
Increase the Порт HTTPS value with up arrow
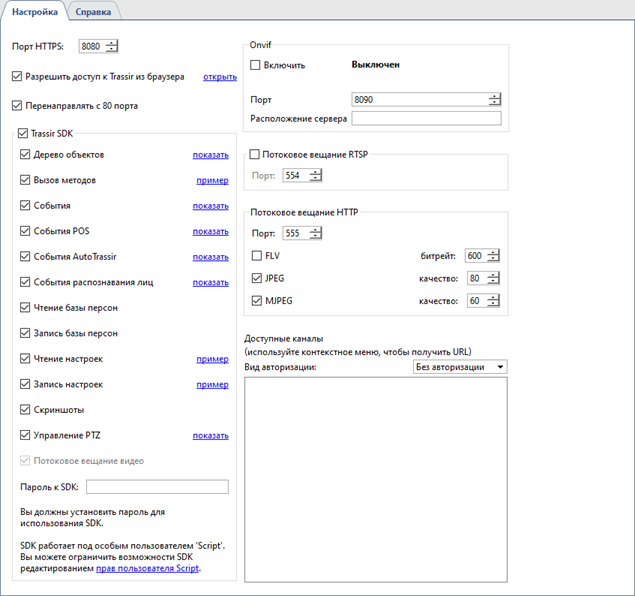pos(112,42)
